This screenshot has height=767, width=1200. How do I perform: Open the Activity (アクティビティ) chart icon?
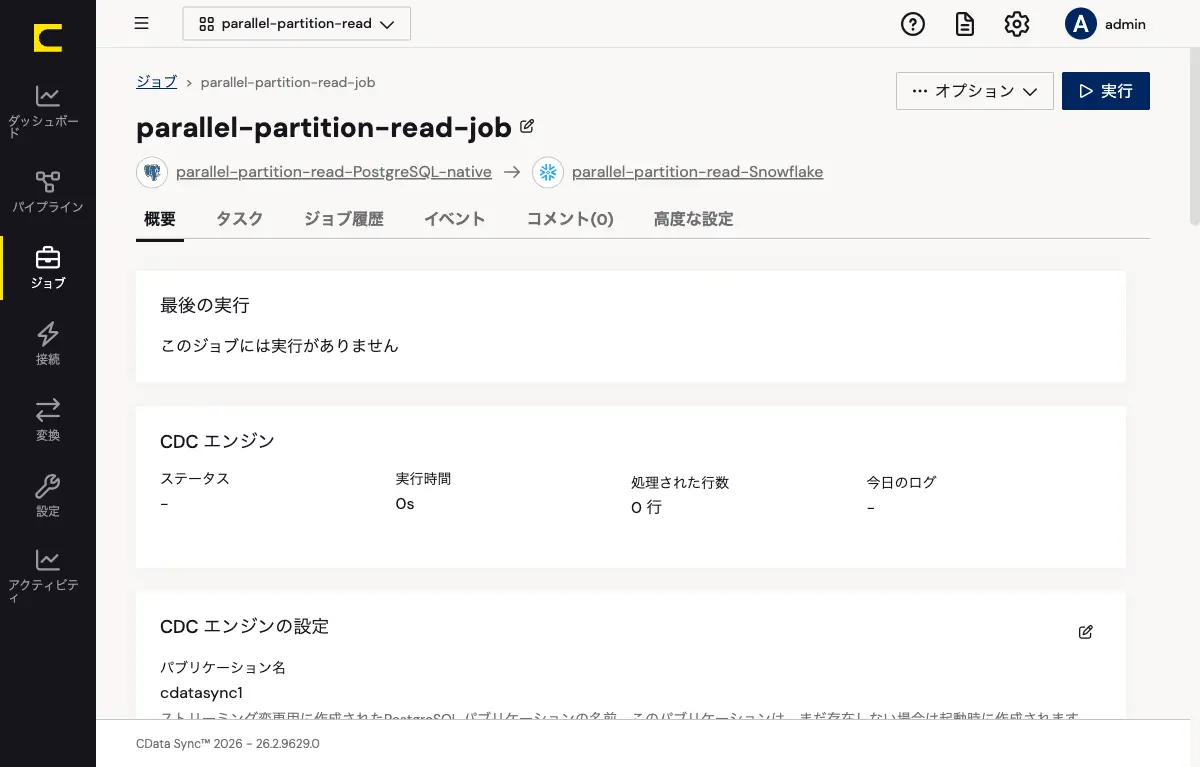[48, 560]
